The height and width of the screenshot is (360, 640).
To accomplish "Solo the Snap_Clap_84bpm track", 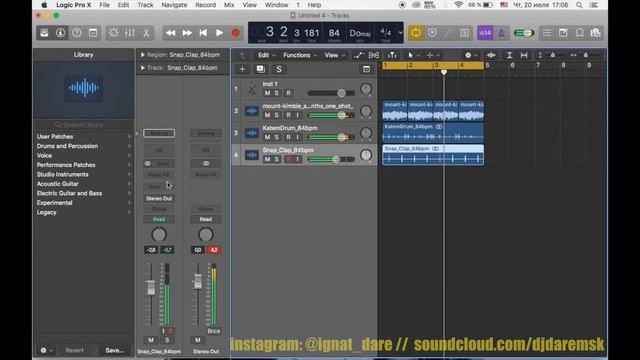I will [276, 159].
